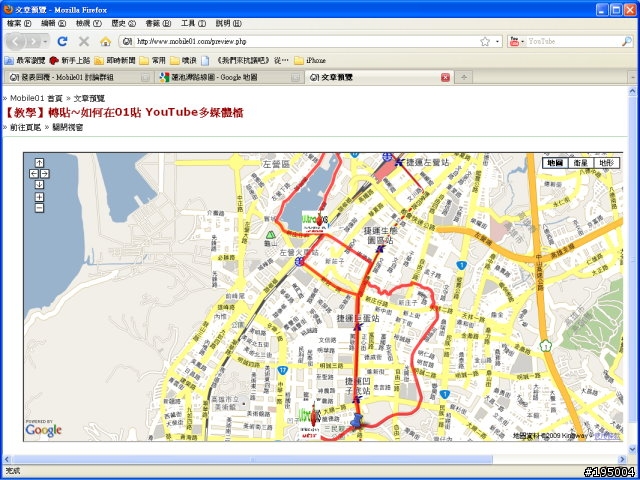
Task: Click the 文章預覽 breadcrumb link
Action: pos(89,98)
